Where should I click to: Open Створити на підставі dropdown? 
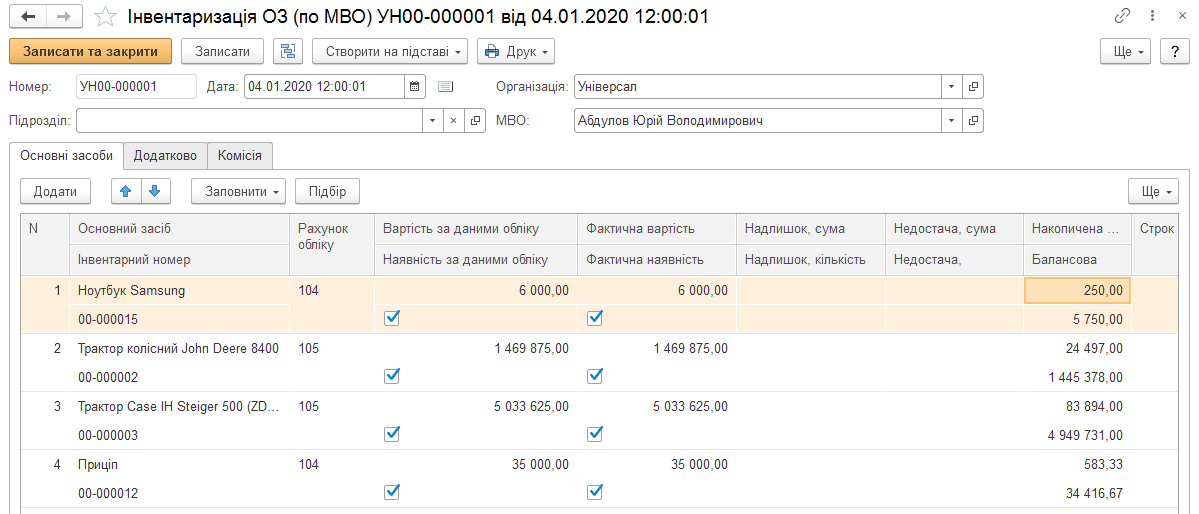coord(390,51)
